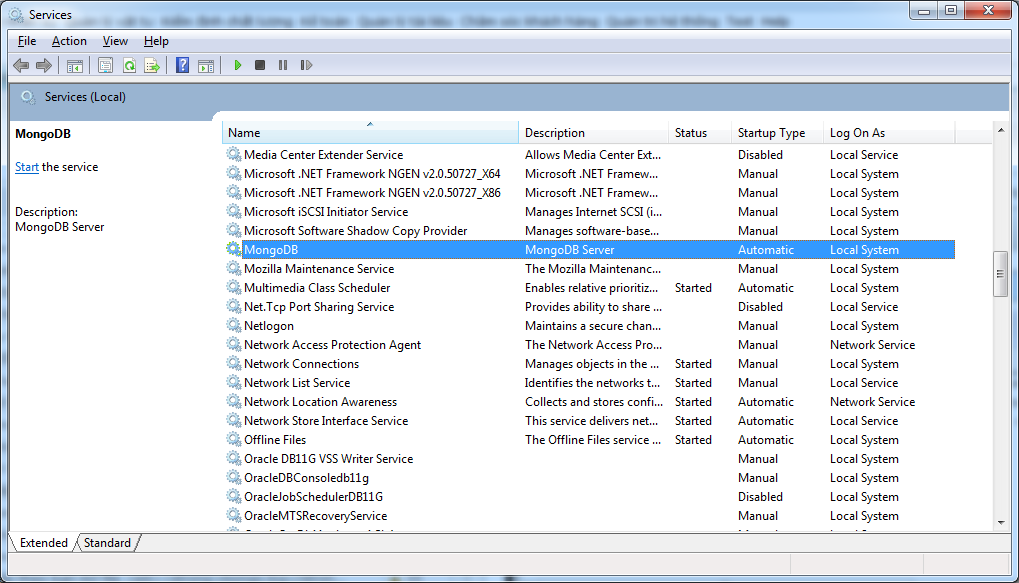Viewport: 1019px width, 583px height.
Task: Click Started status of Offline Files
Action: pyautogui.click(x=693, y=440)
